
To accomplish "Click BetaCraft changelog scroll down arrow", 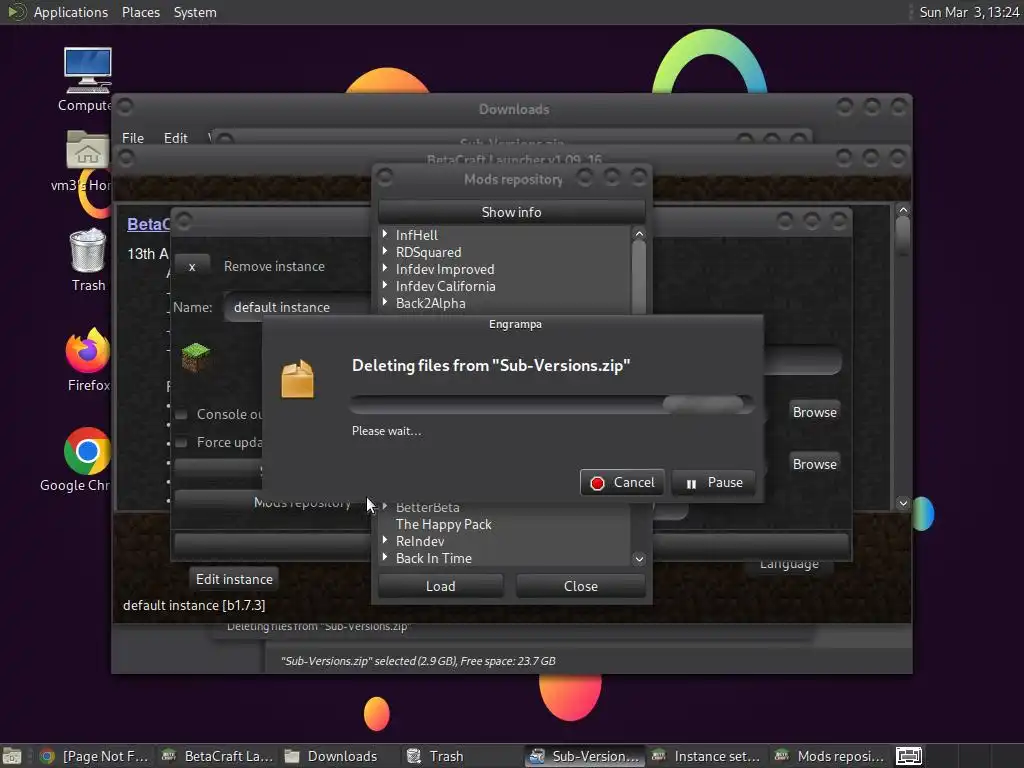I will (x=903, y=503).
